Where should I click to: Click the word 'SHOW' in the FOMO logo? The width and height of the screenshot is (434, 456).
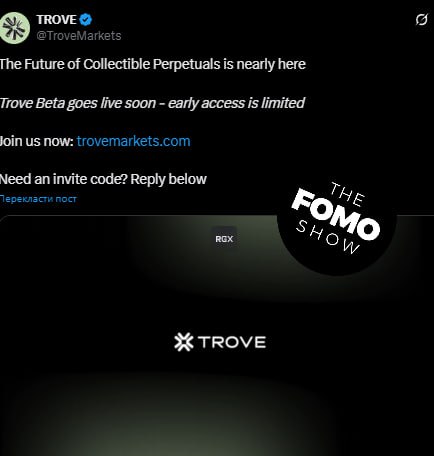point(328,237)
